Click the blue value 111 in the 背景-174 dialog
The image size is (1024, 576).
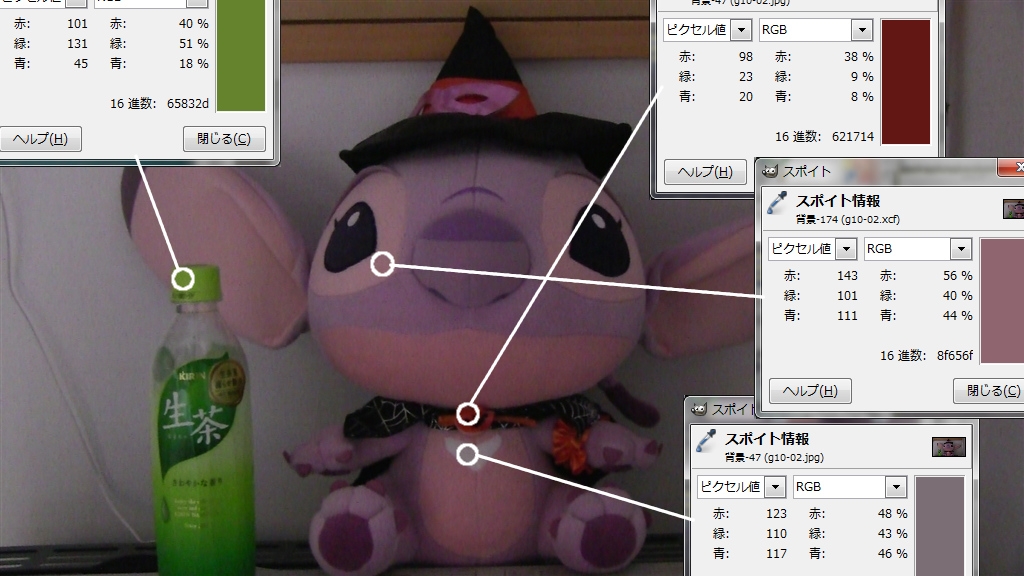point(847,316)
